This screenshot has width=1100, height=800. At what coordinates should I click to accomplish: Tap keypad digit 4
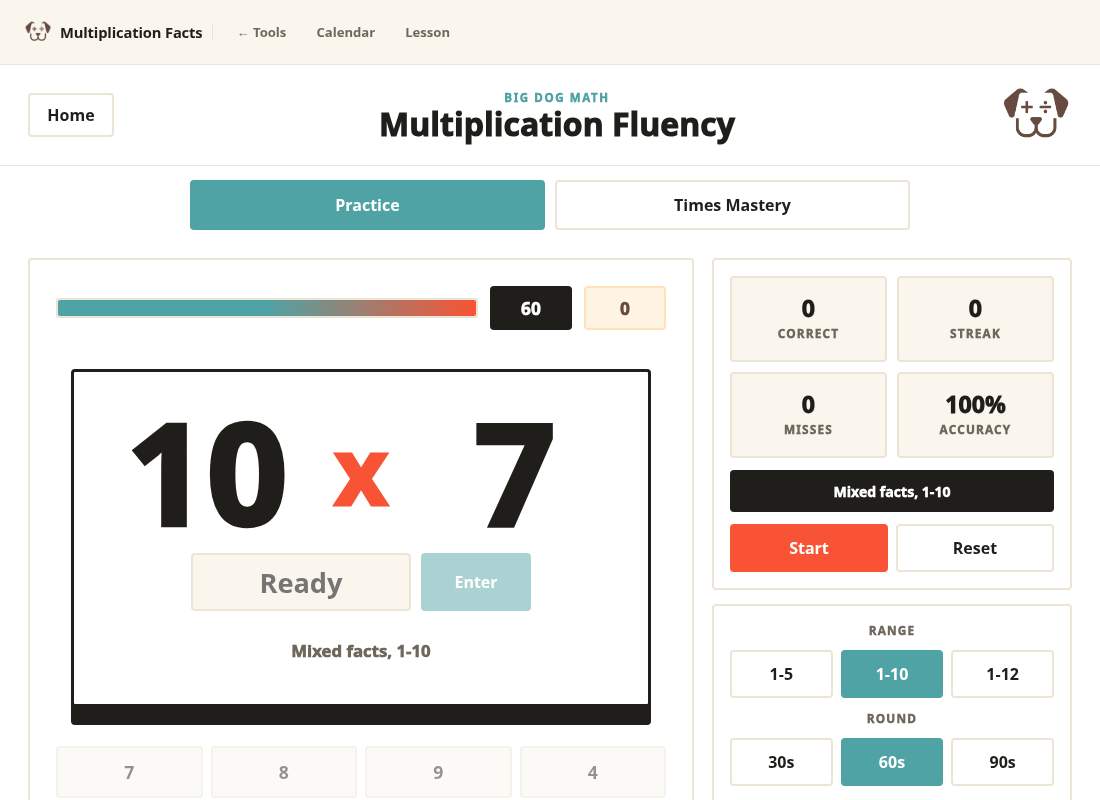pos(593,772)
